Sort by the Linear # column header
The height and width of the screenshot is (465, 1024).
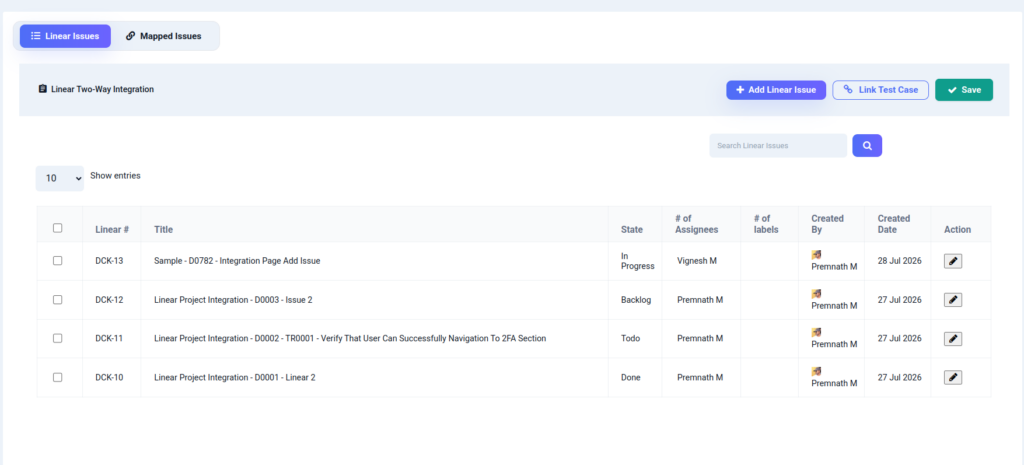click(x=112, y=230)
